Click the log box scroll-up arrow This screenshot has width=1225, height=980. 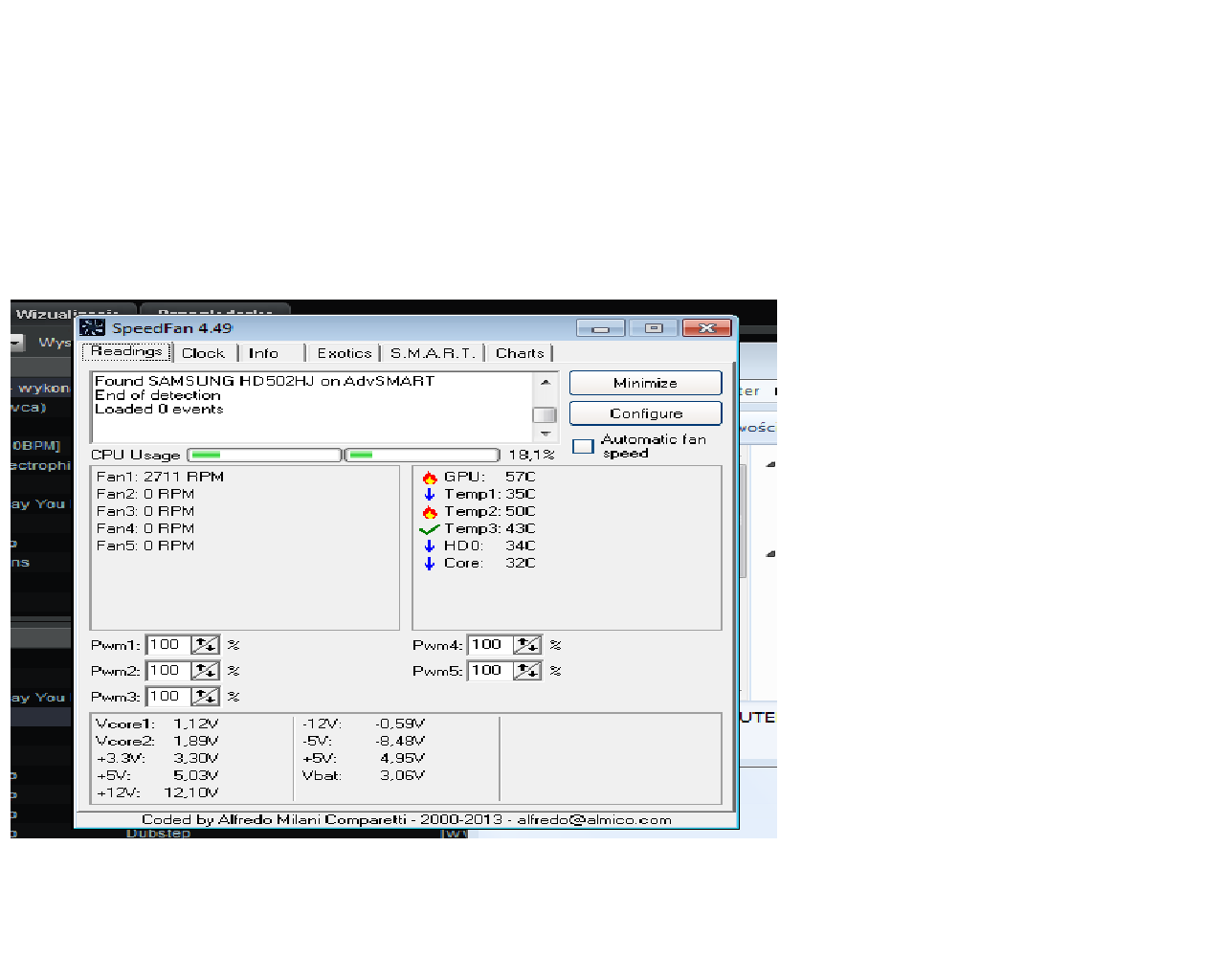(x=545, y=382)
